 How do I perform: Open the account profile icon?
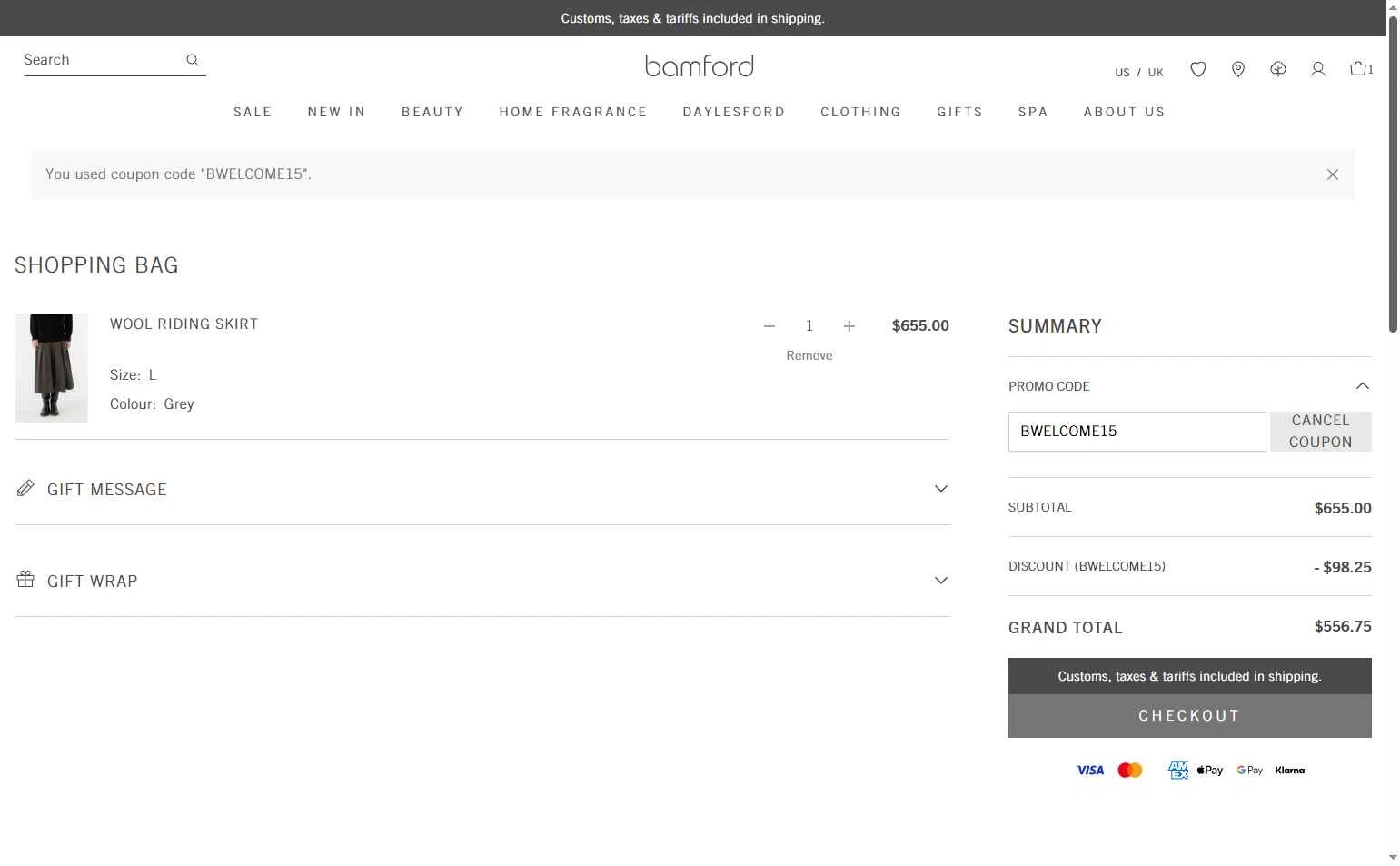[1318, 69]
